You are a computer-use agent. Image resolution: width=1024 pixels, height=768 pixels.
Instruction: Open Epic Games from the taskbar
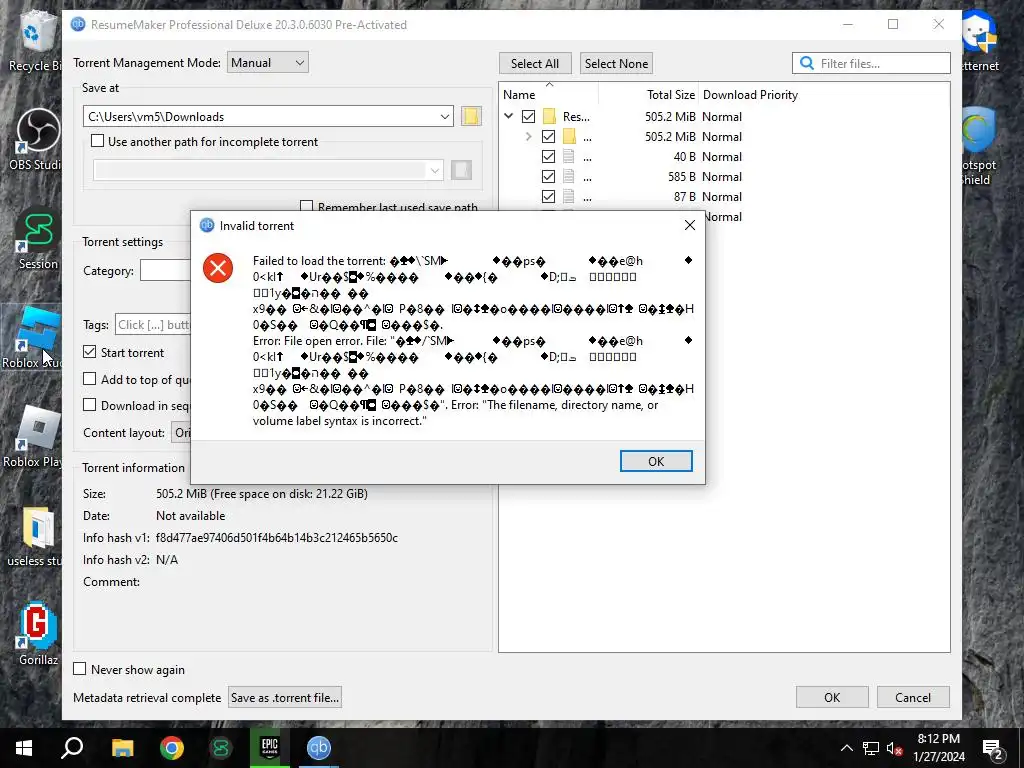270,748
